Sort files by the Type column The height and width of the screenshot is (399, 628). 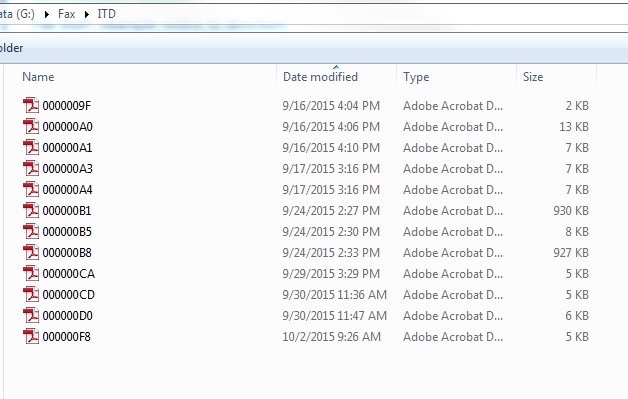(x=416, y=77)
